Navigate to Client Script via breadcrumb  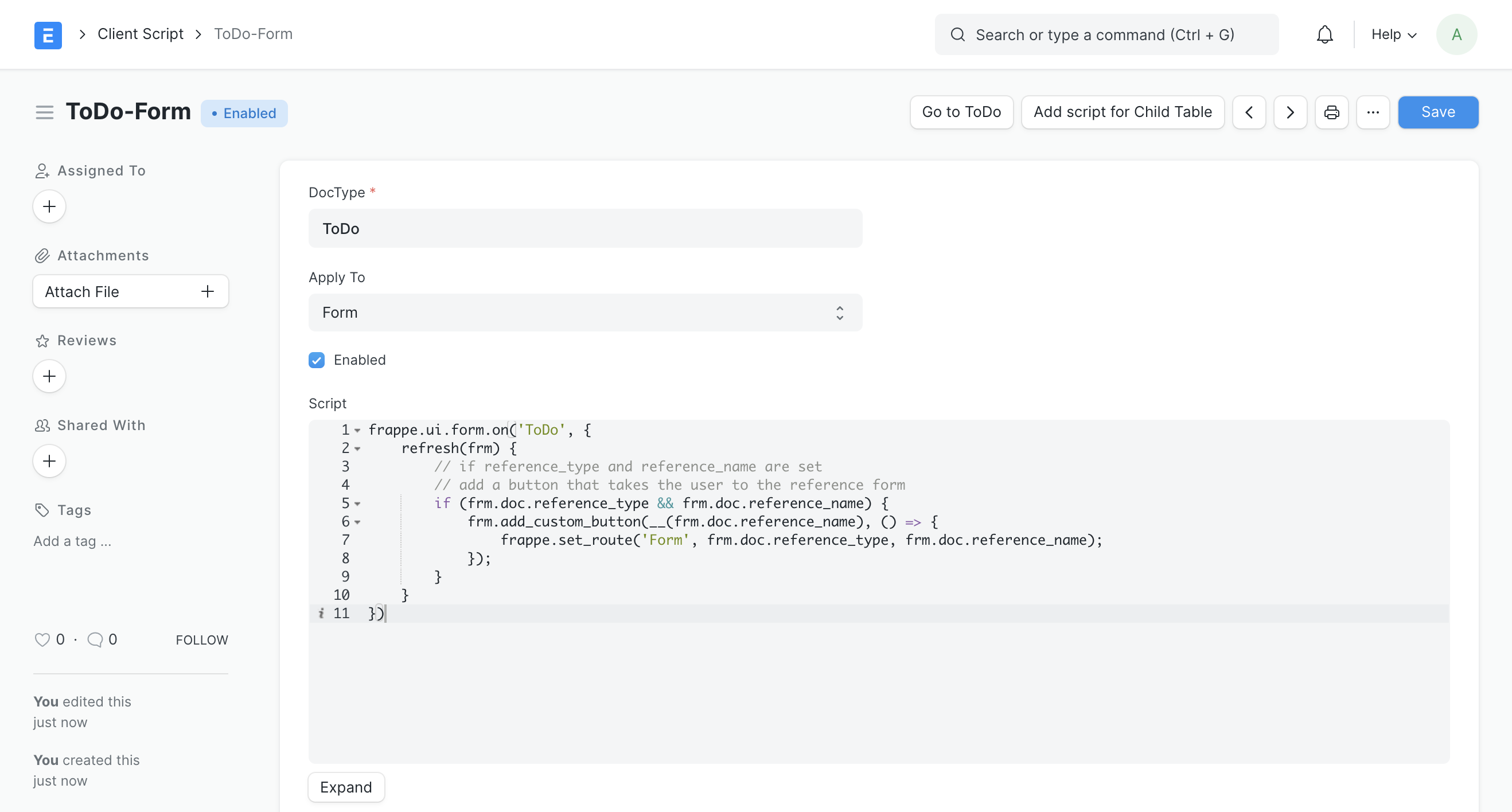pos(140,33)
